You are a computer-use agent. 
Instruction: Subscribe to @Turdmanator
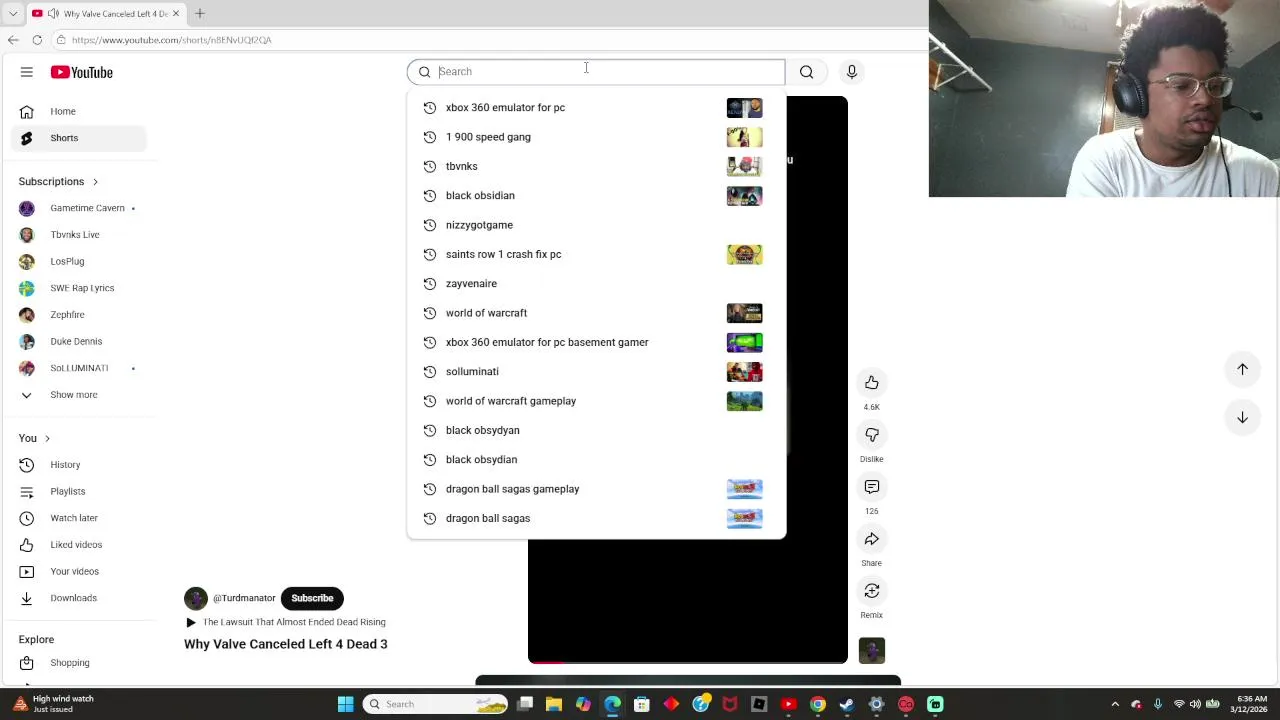(312, 598)
